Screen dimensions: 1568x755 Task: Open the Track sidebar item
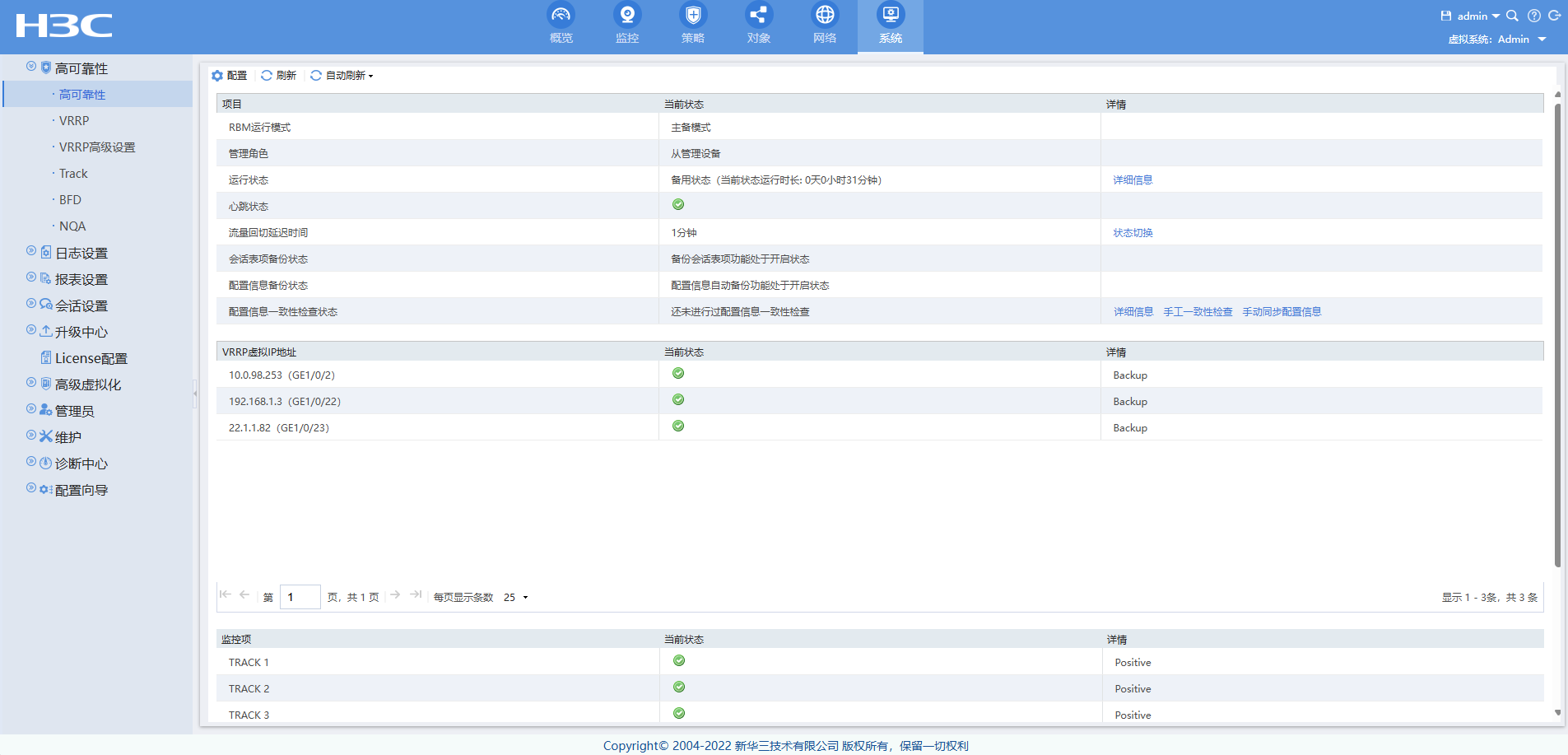point(73,174)
